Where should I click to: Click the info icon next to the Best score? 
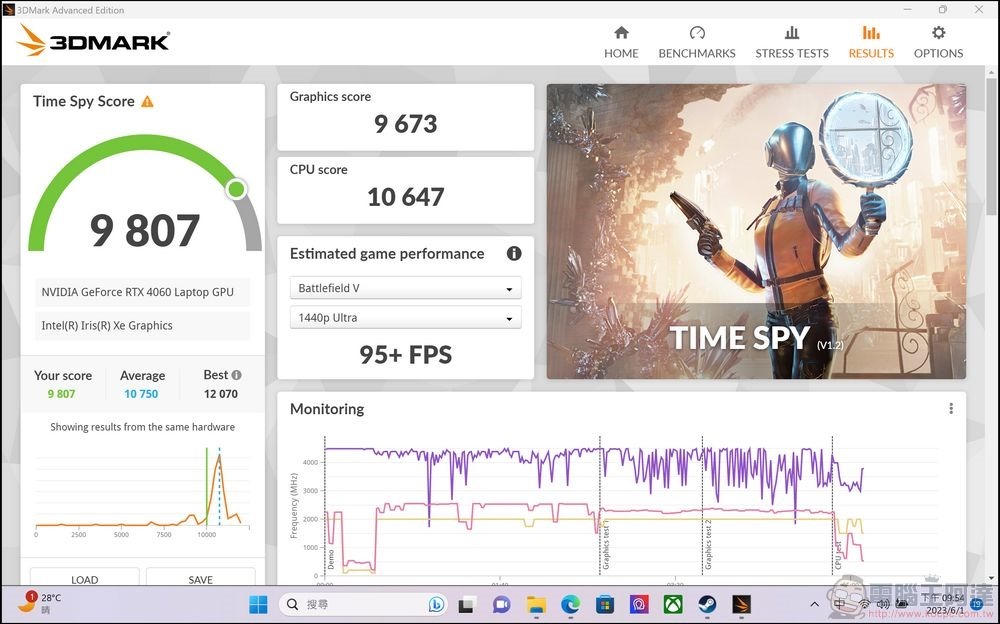tap(237, 374)
